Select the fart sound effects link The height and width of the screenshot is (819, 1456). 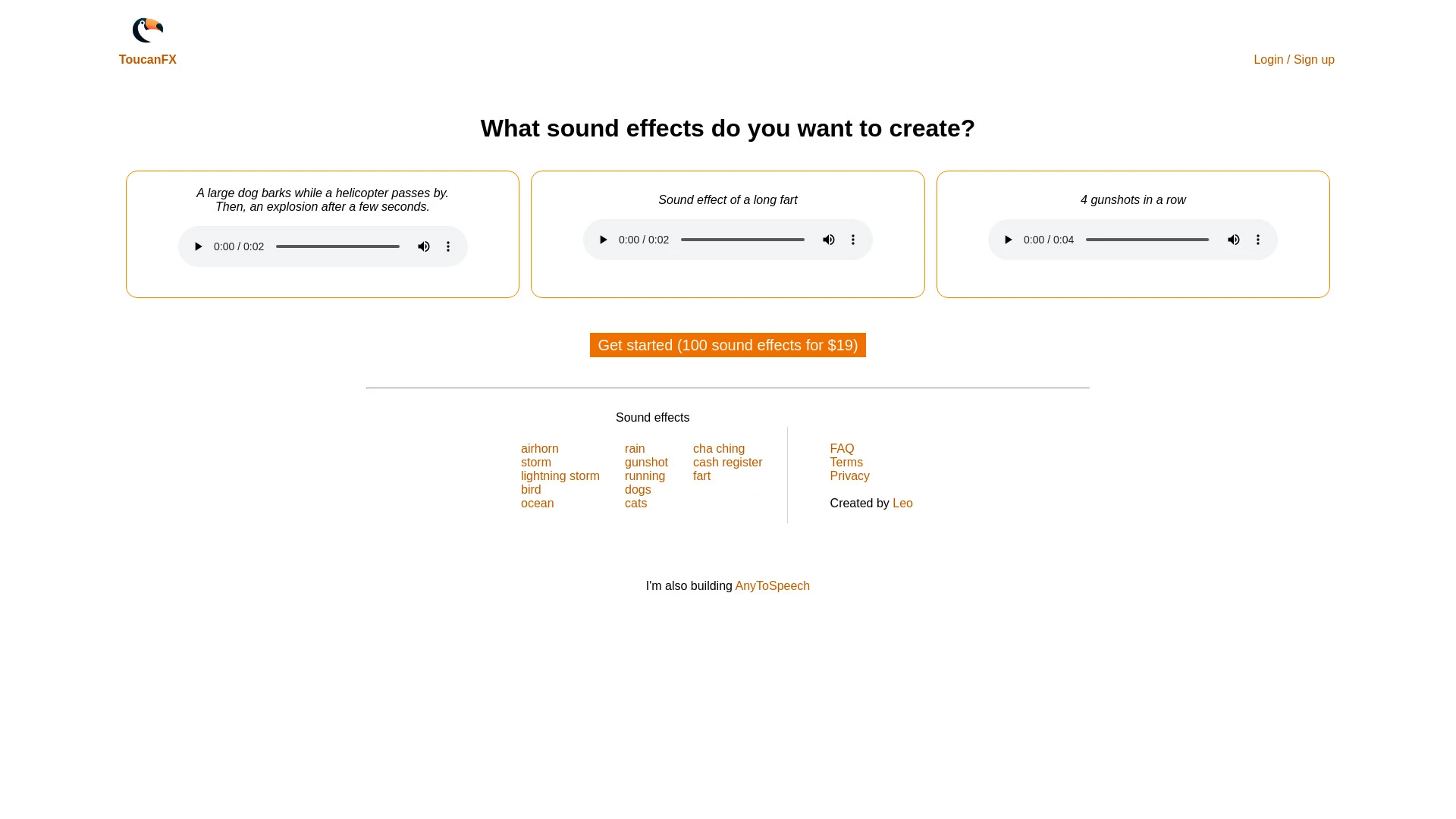coord(701,475)
